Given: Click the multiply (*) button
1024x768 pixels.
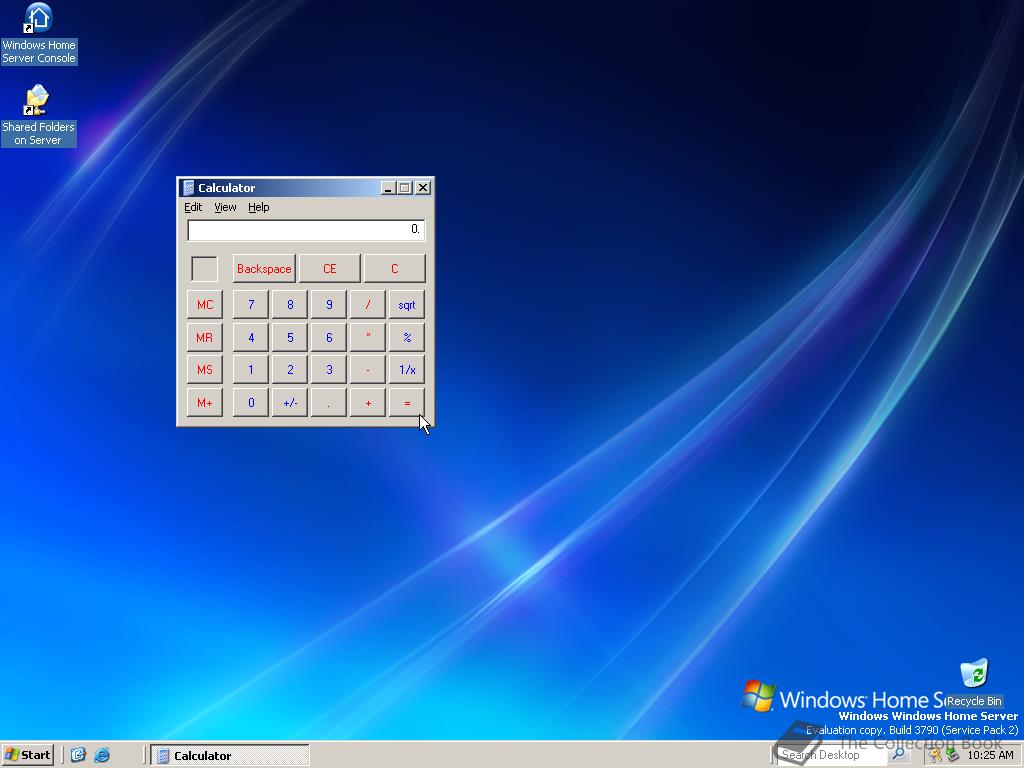Looking at the screenshot, I should [x=368, y=337].
